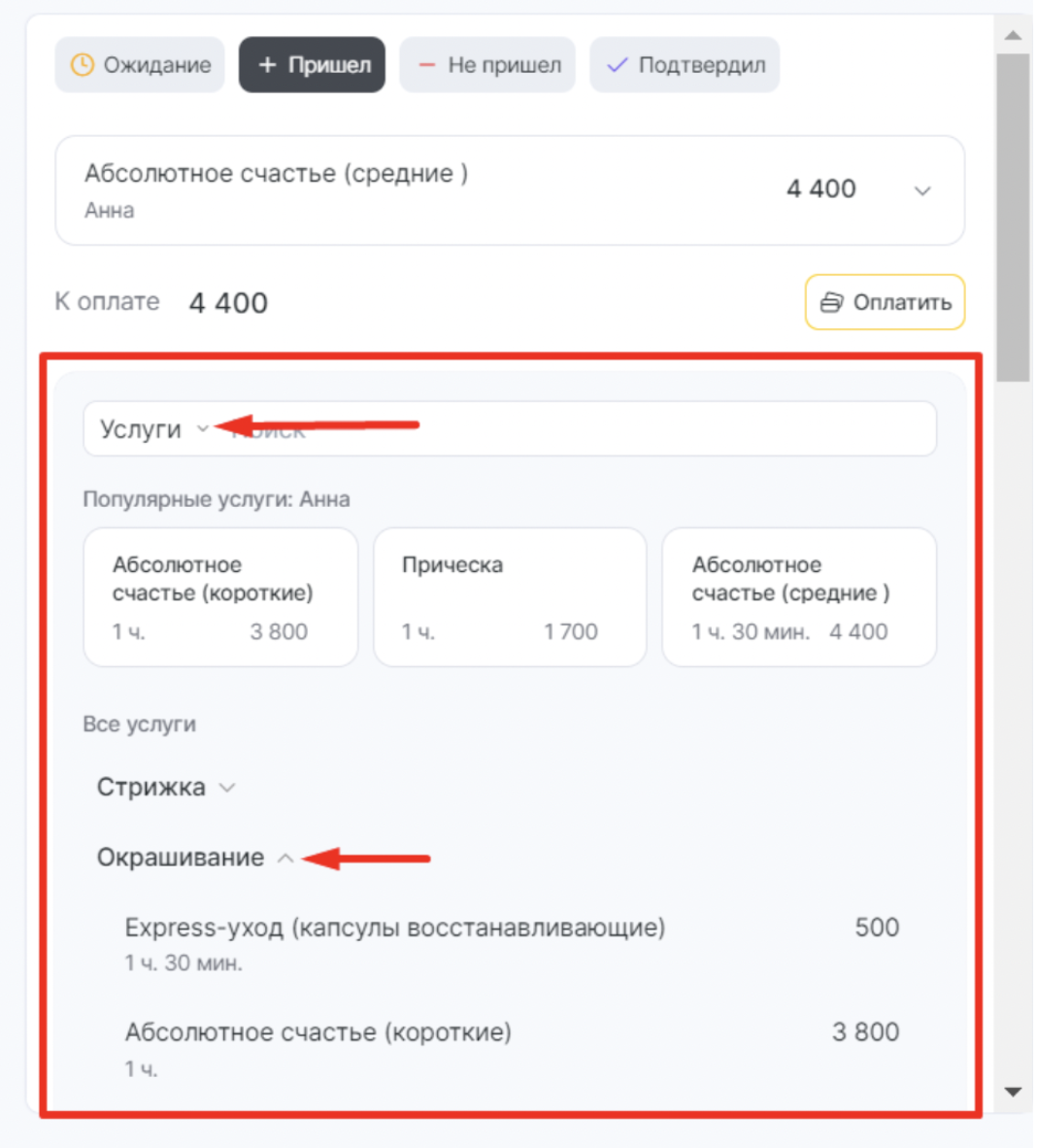Expand the Стрижка category
The width and height of the screenshot is (1037, 1148).
click(x=166, y=788)
